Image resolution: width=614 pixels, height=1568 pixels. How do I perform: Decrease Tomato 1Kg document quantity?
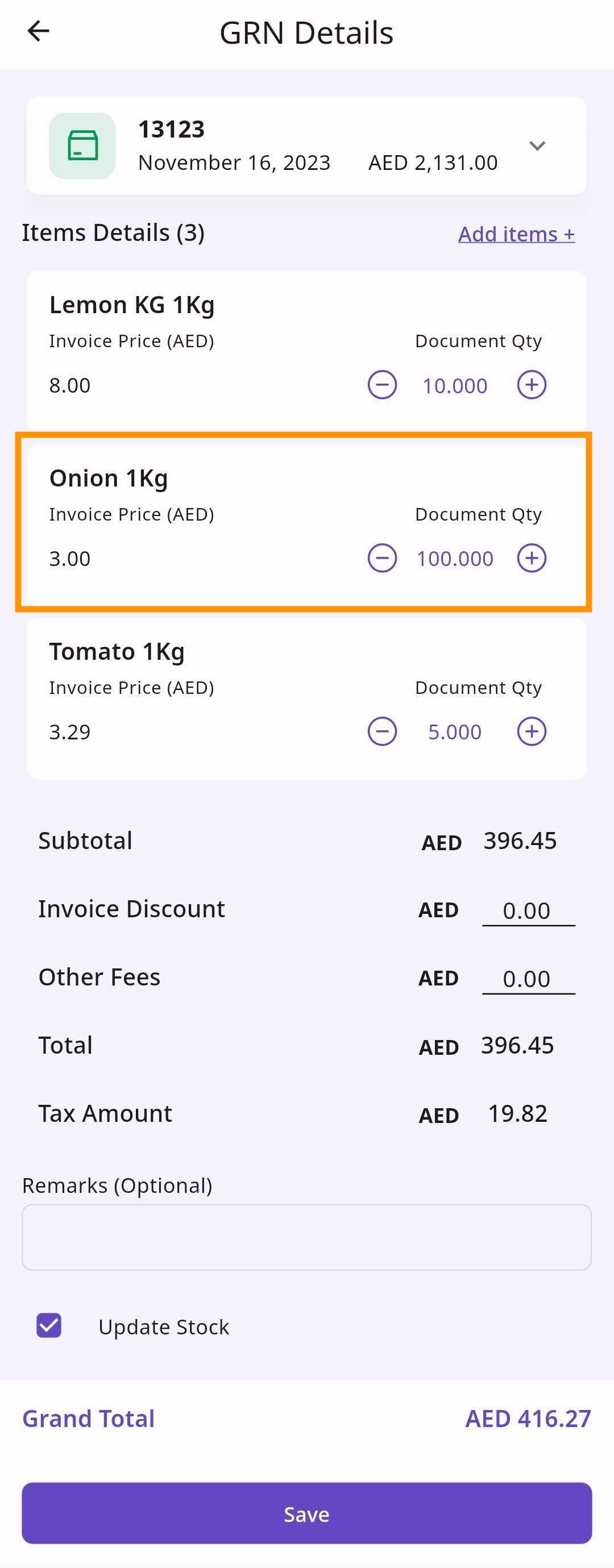pos(382,731)
